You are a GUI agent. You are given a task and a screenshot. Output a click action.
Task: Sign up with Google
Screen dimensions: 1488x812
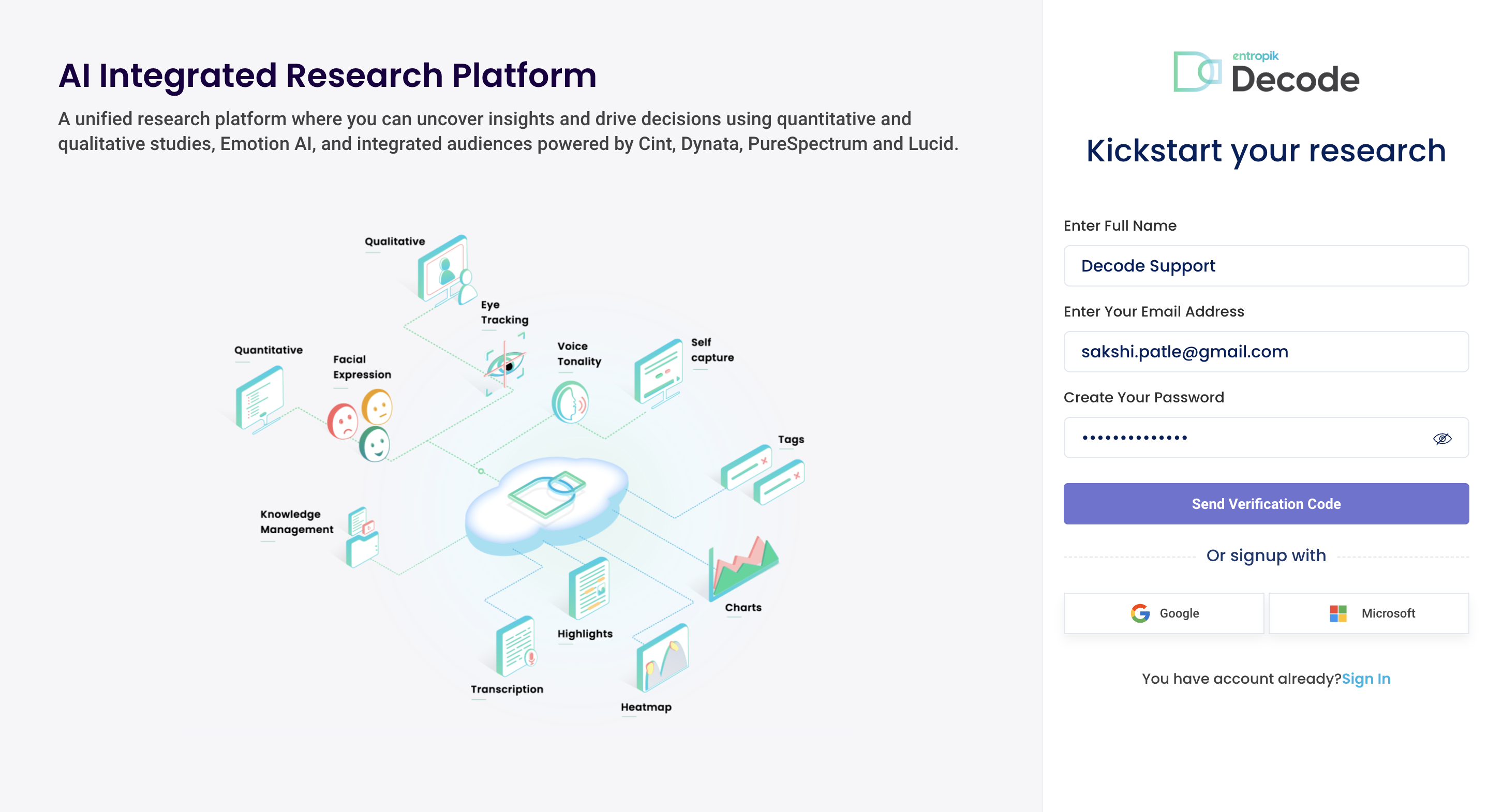coord(1164,613)
